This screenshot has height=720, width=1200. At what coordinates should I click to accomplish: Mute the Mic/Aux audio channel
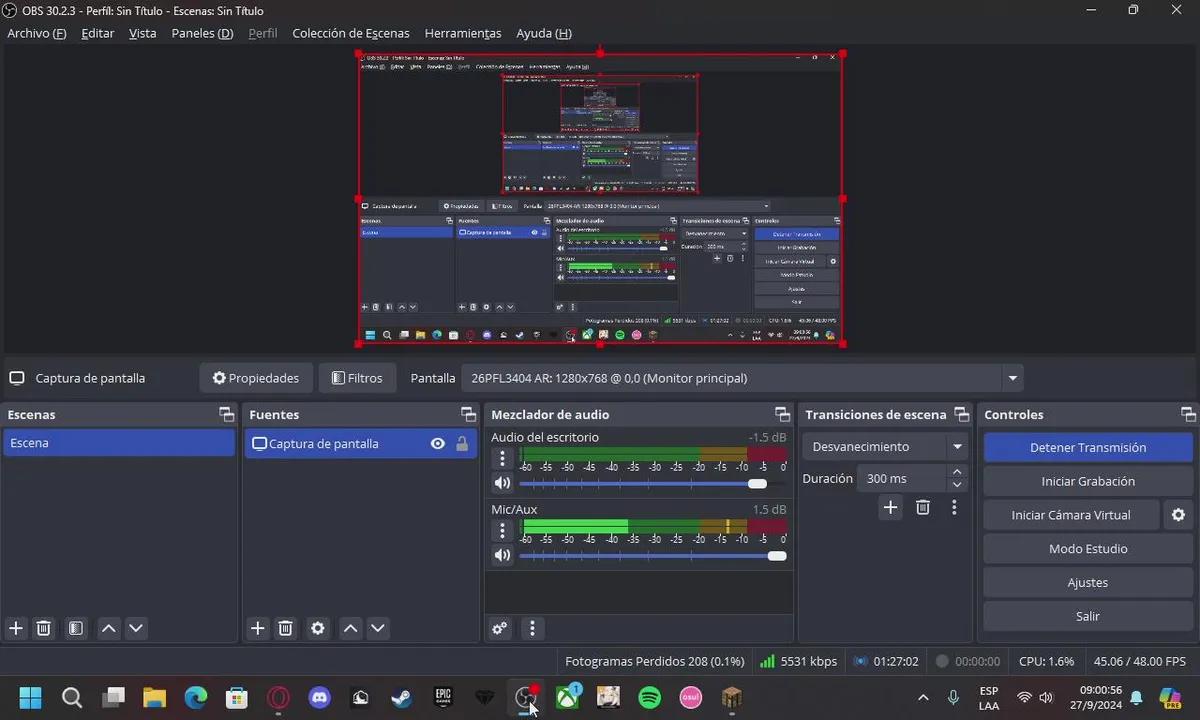(502, 555)
